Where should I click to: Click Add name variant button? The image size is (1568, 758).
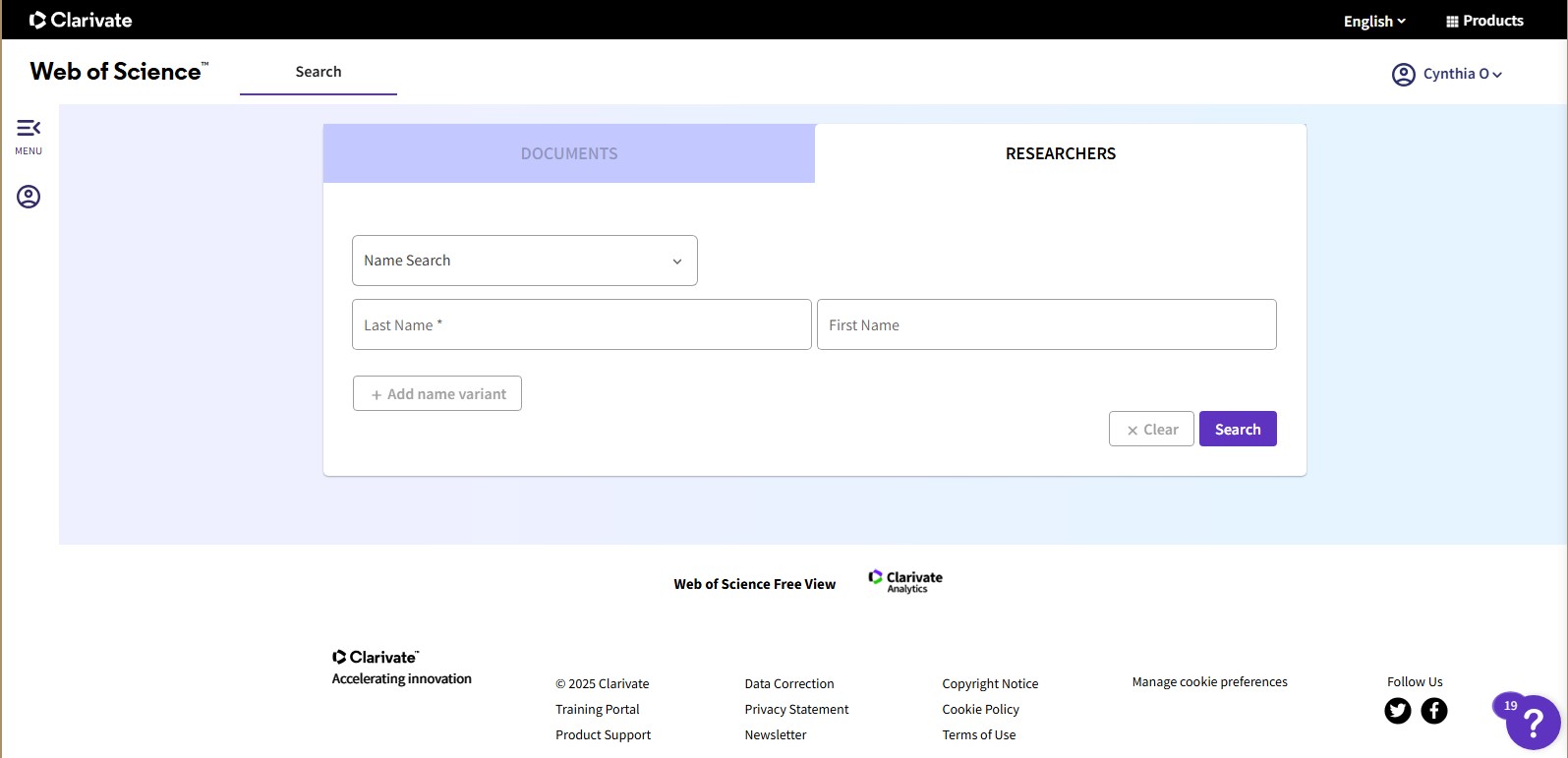pos(437,393)
